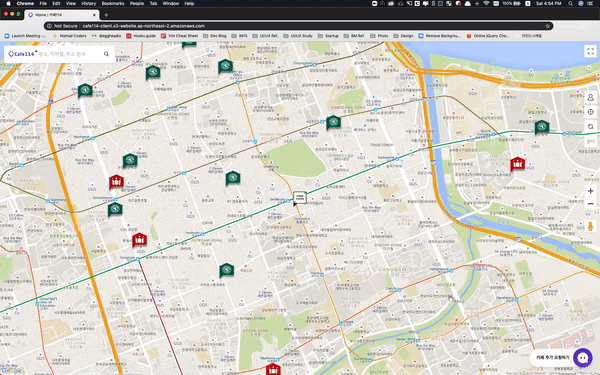Open the Bookmarks menu
The image size is (600, 375).
click(113, 3)
